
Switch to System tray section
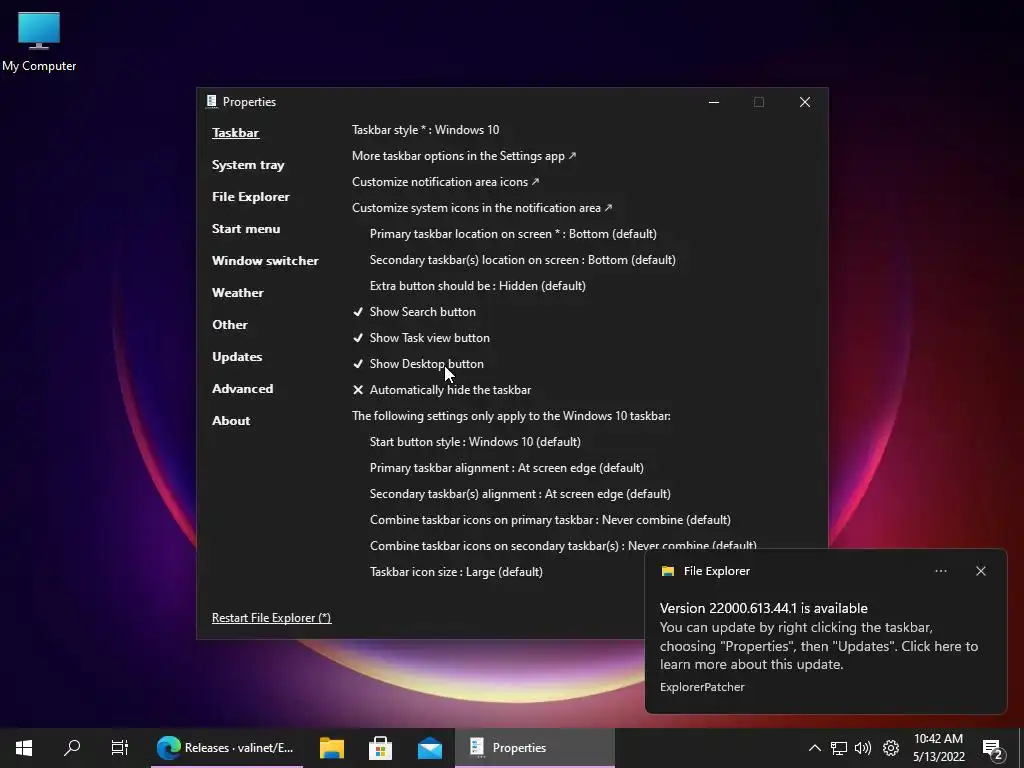pos(248,165)
